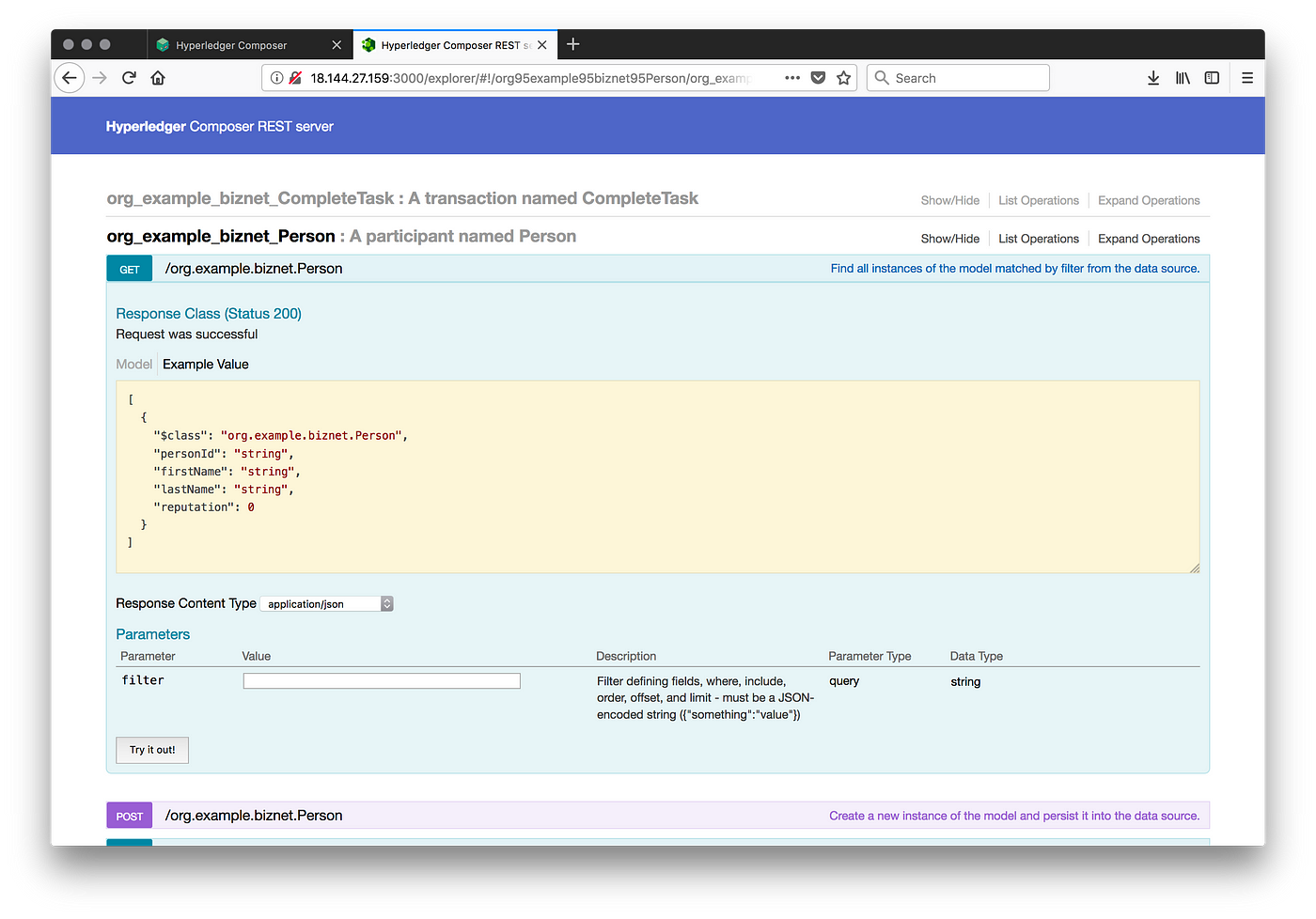Bookmark this page with star icon
Image resolution: width=1316 pixels, height=919 pixels.
844,78
